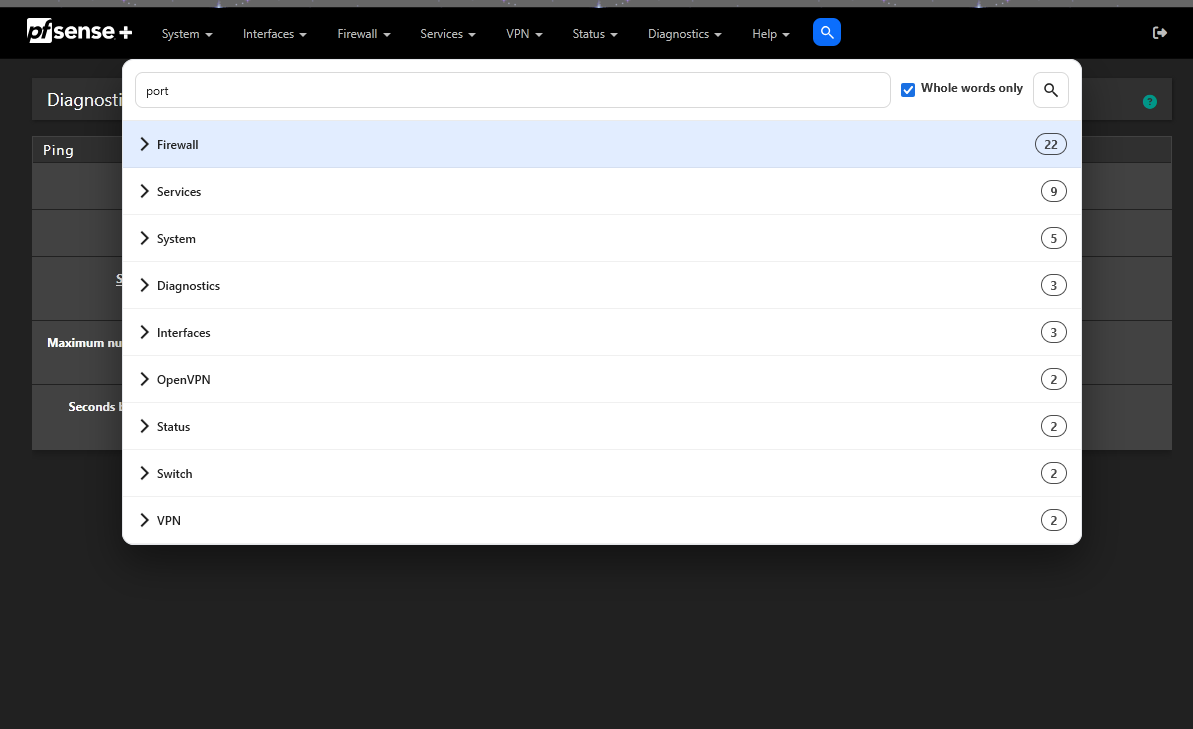Click the logout icon at top right
This screenshot has width=1193, height=729.
tap(1160, 33)
